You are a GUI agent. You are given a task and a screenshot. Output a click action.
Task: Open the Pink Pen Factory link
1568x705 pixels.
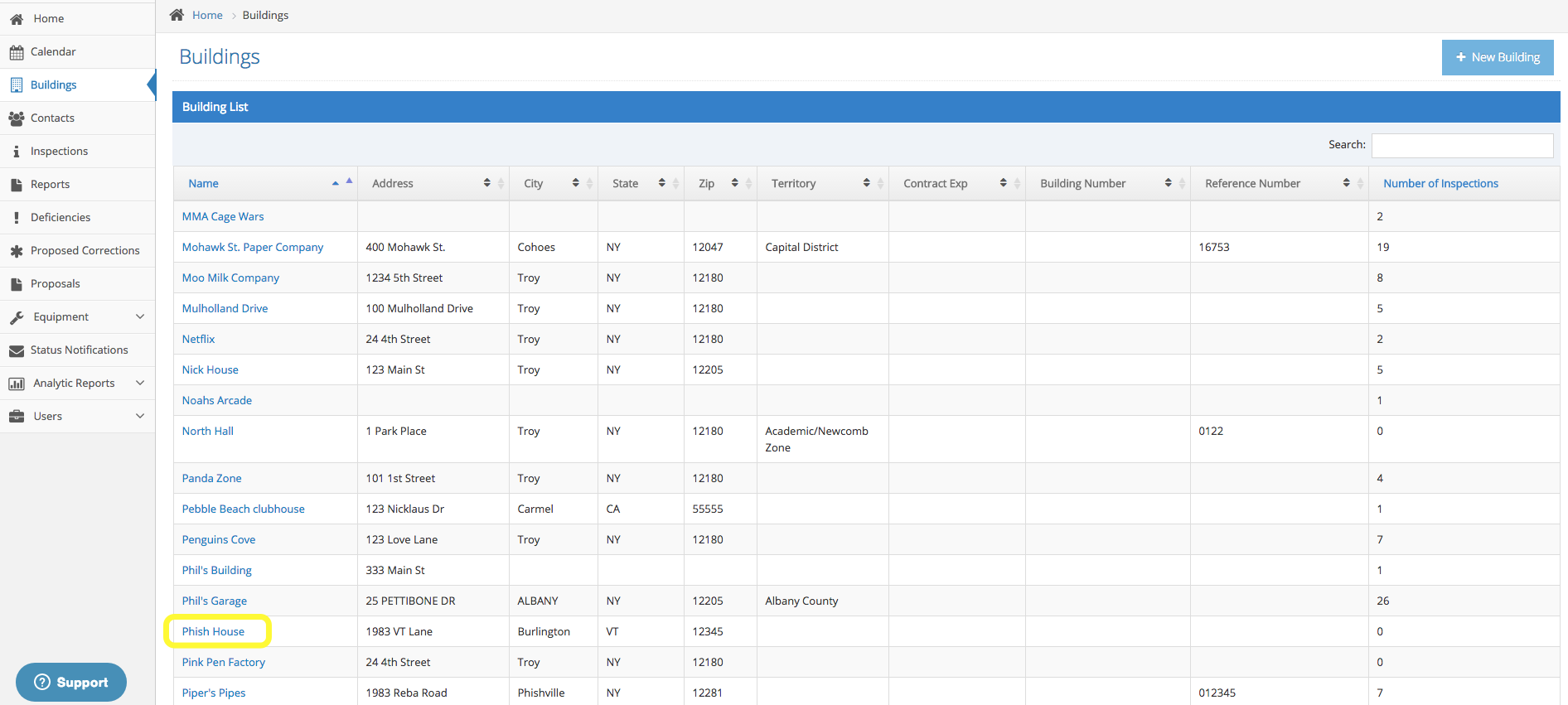(224, 662)
